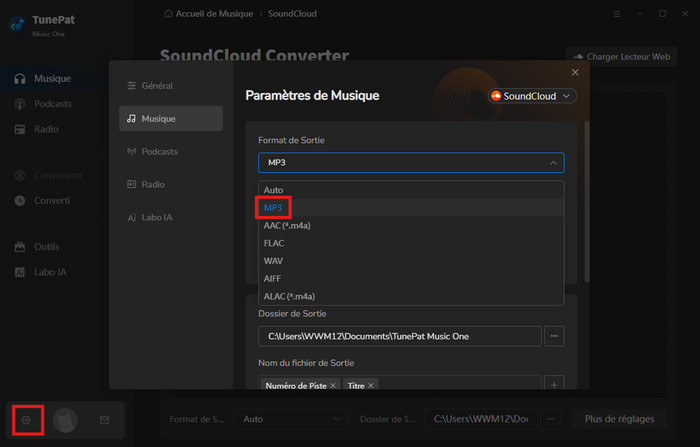
Task: Switch to the Podcasts settings tab
Action: (x=171, y=151)
